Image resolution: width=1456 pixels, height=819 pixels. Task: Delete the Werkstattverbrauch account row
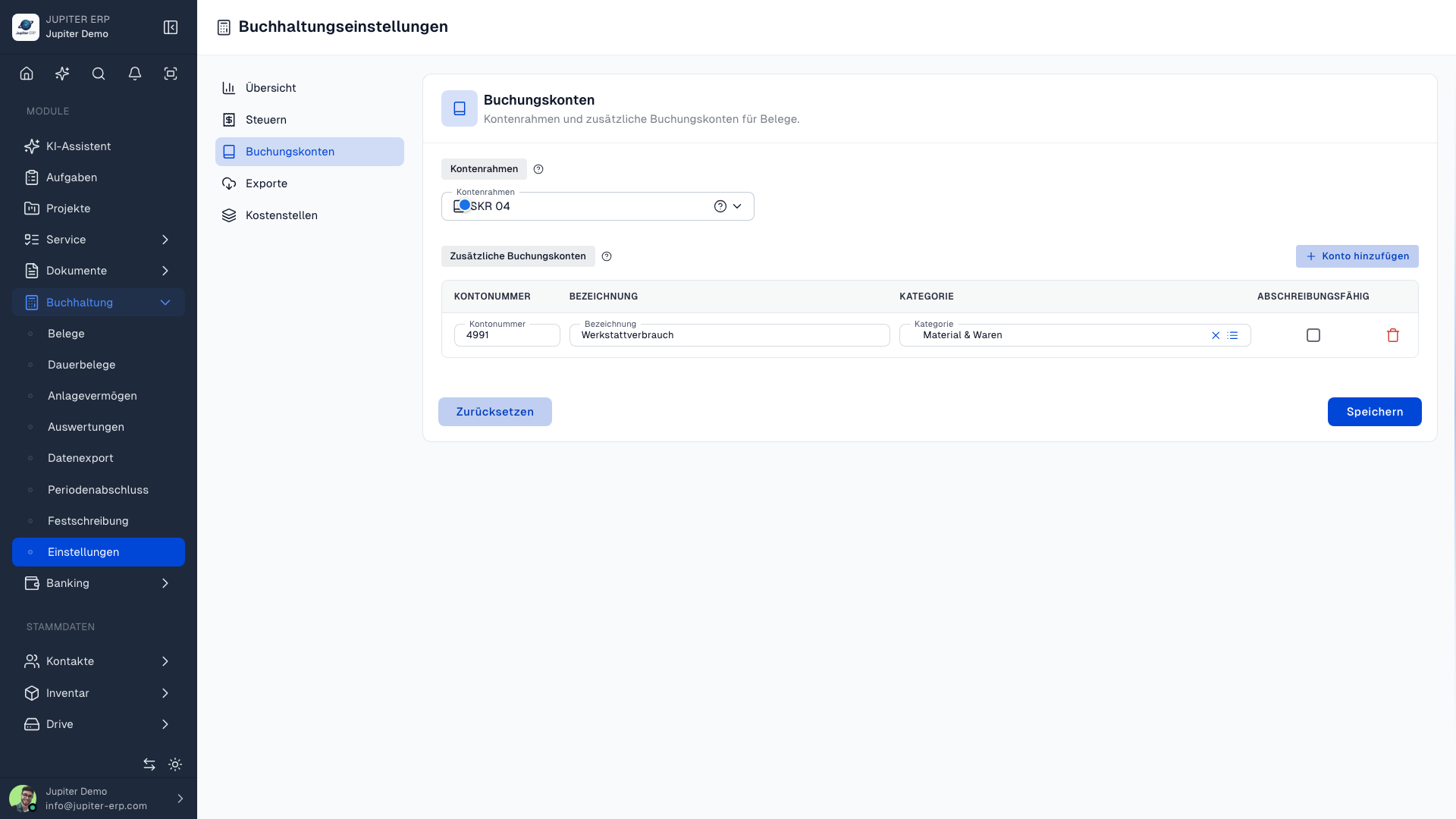pyautogui.click(x=1393, y=335)
